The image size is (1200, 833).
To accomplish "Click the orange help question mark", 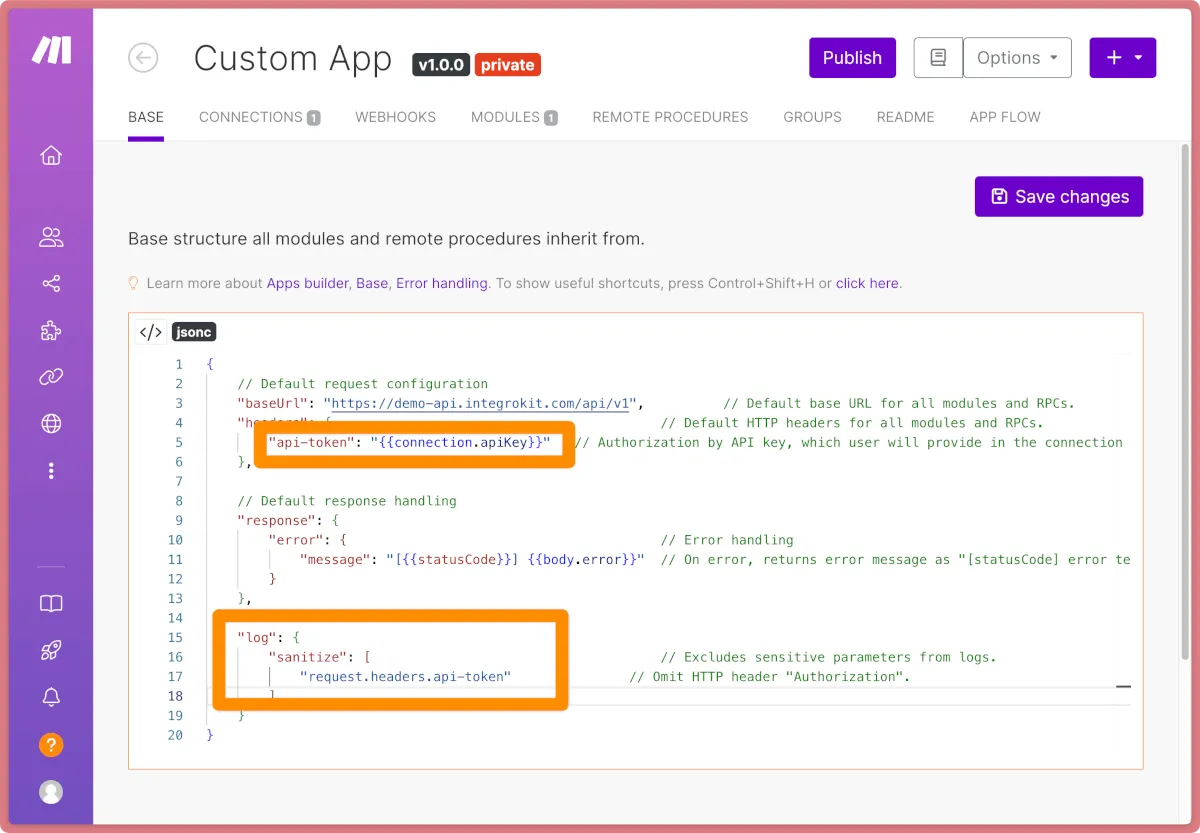I will 51,745.
